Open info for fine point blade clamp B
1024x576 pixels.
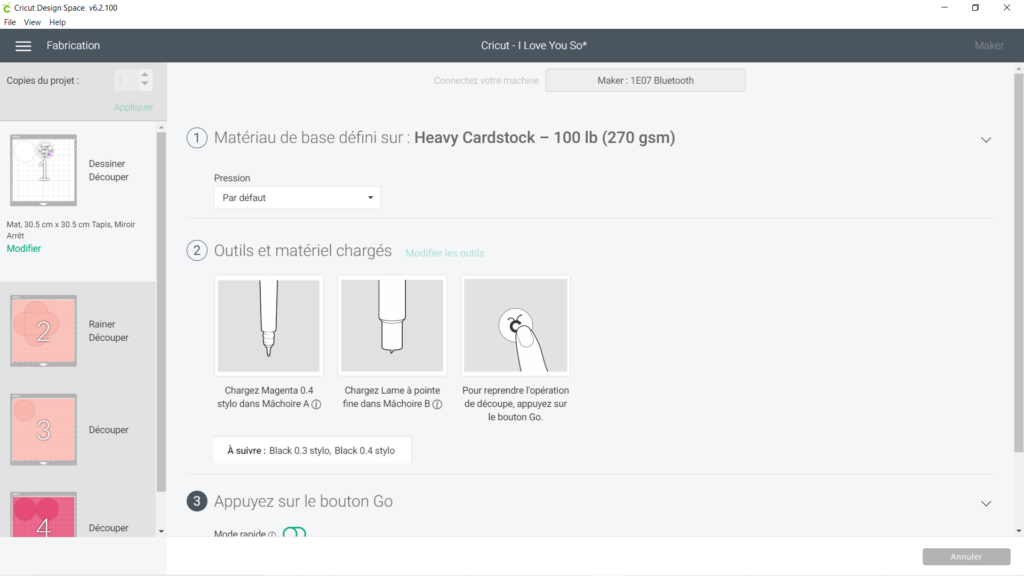pyautogui.click(x=438, y=404)
